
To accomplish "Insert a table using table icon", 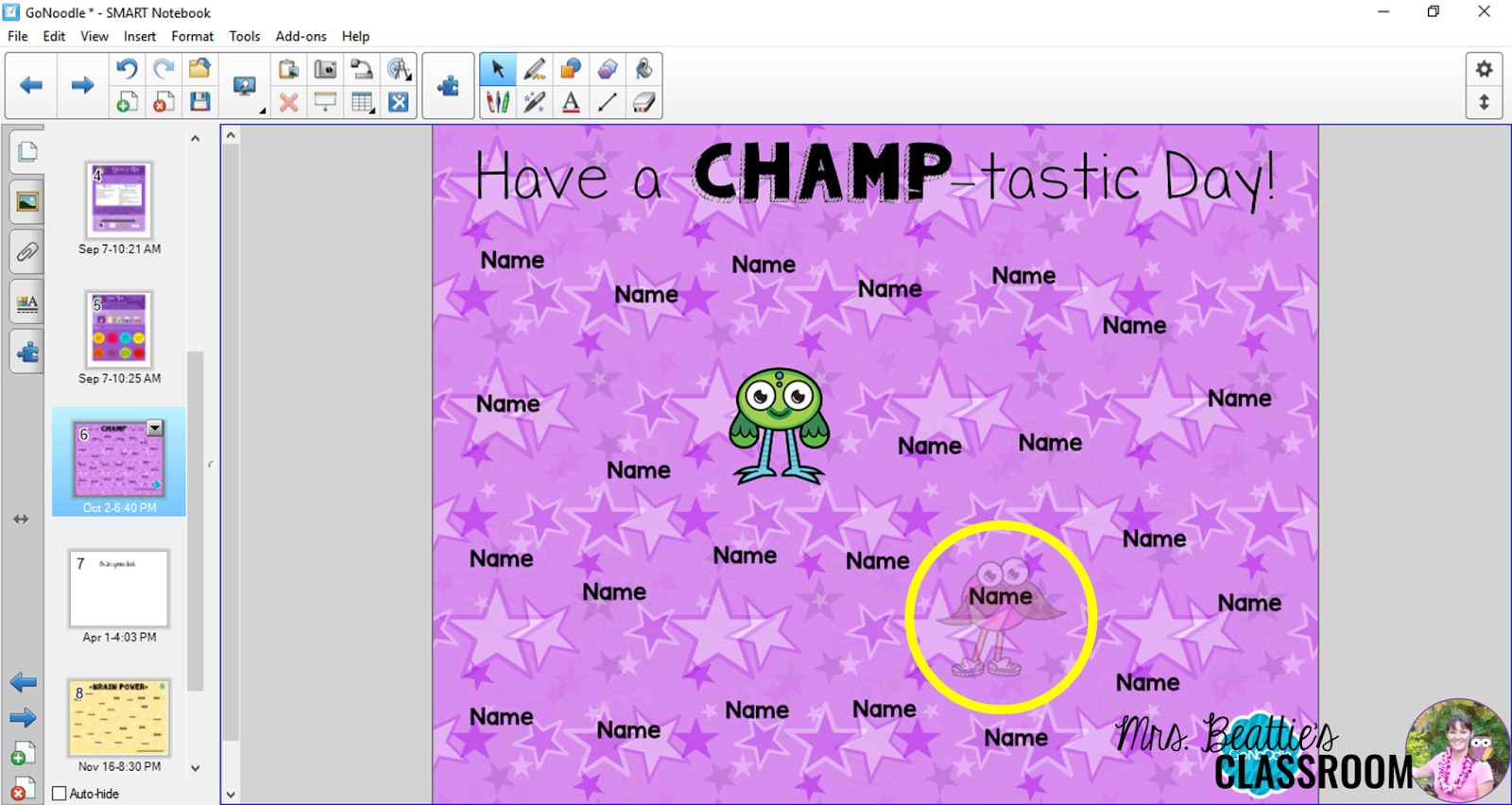I will (x=362, y=102).
